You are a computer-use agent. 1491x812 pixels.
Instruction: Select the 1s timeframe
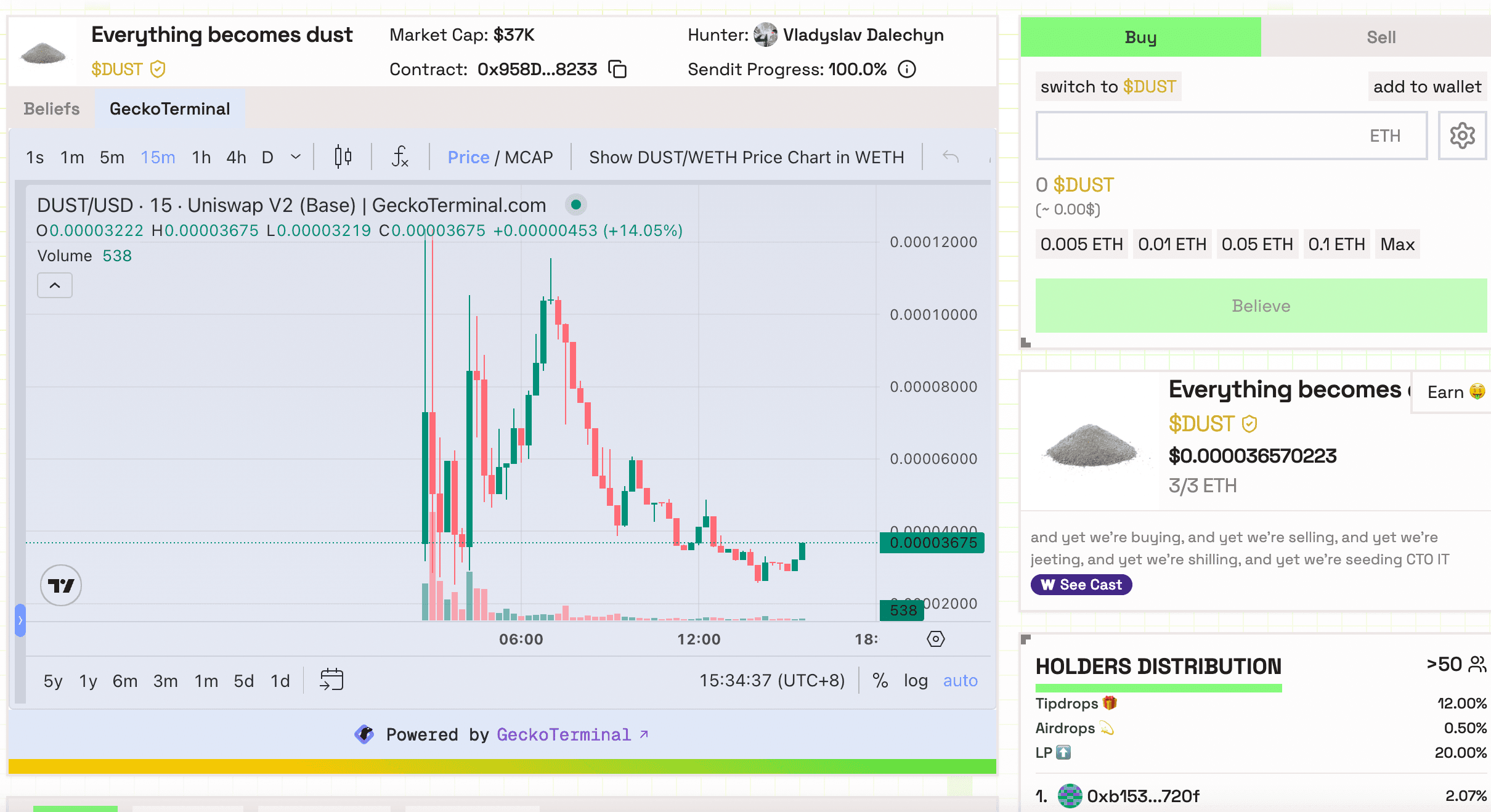[x=35, y=157]
